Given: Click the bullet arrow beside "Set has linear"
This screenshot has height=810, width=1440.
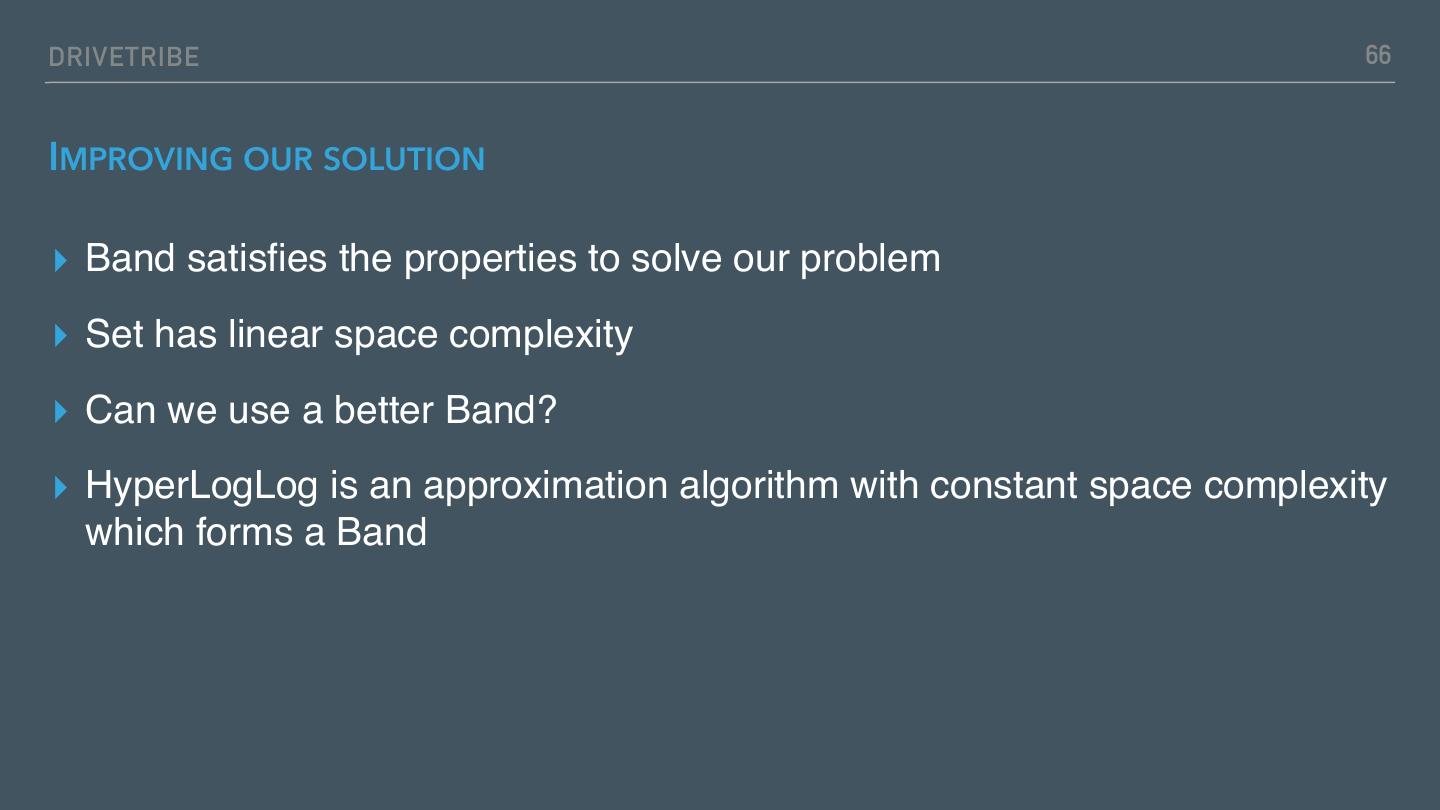Looking at the screenshot, I should tap(62, 336).
